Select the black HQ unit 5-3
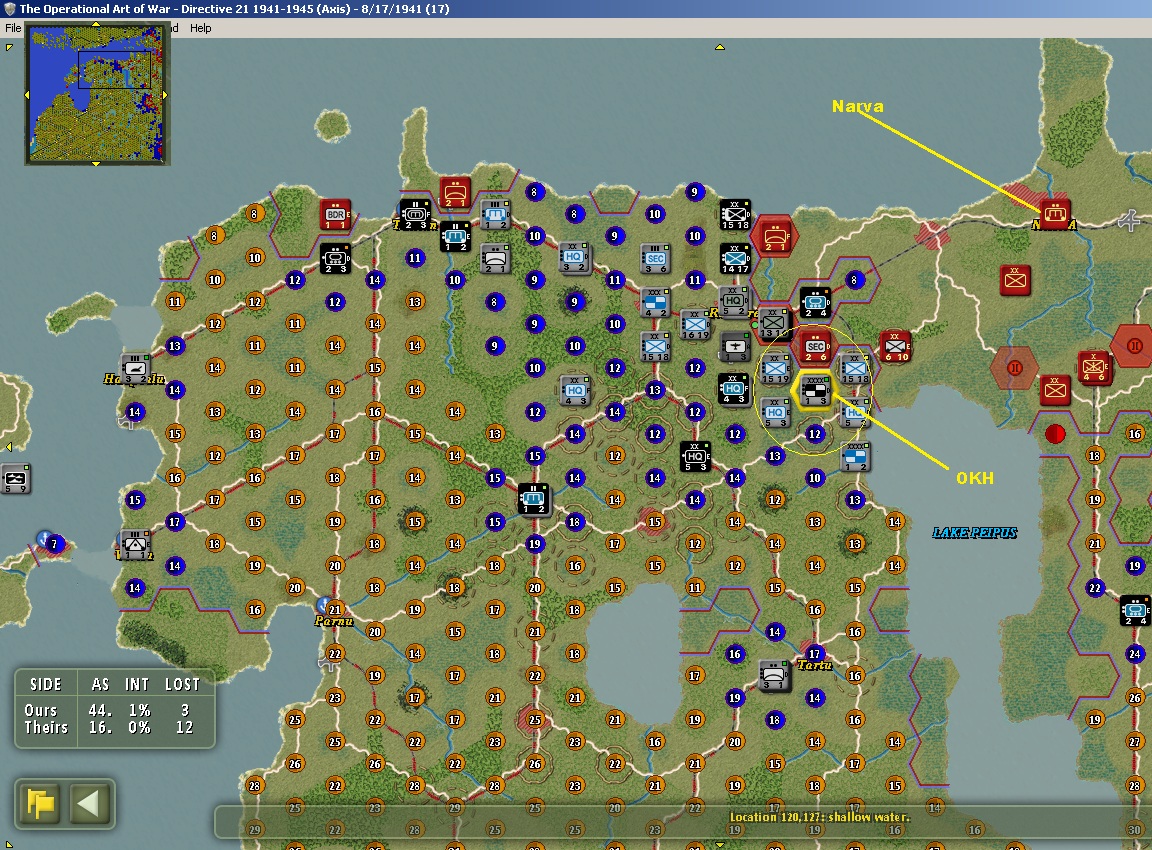The image size is (1152, 850). click(695, 457)
